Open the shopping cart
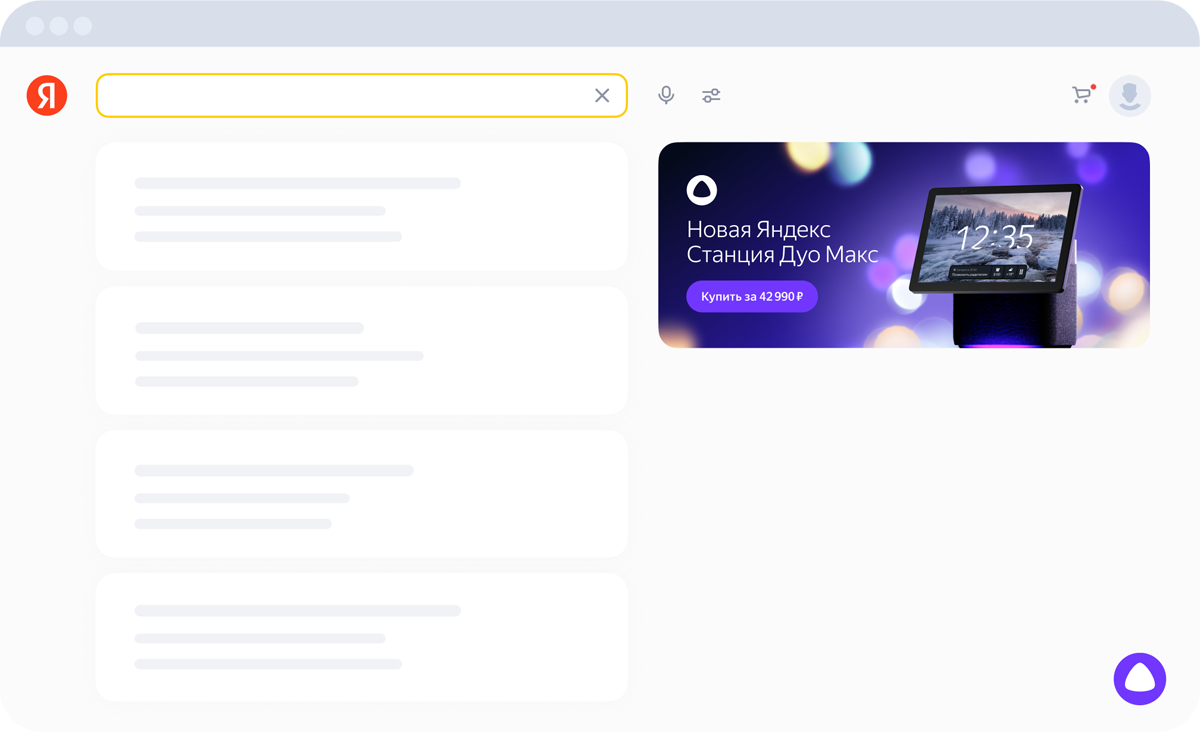 [1082, 95]
